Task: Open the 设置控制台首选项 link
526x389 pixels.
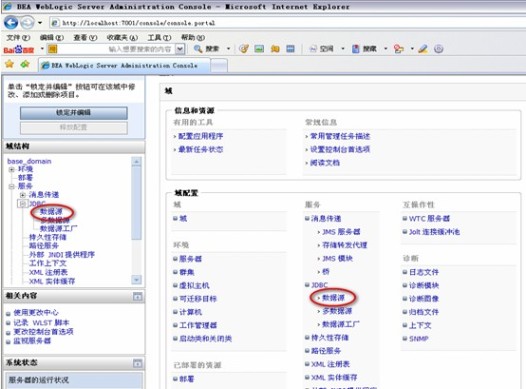Action: click(x=340, y=150)
